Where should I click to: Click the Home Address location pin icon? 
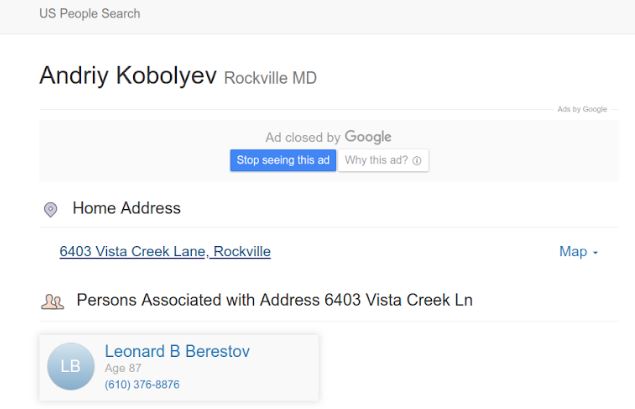50,210
